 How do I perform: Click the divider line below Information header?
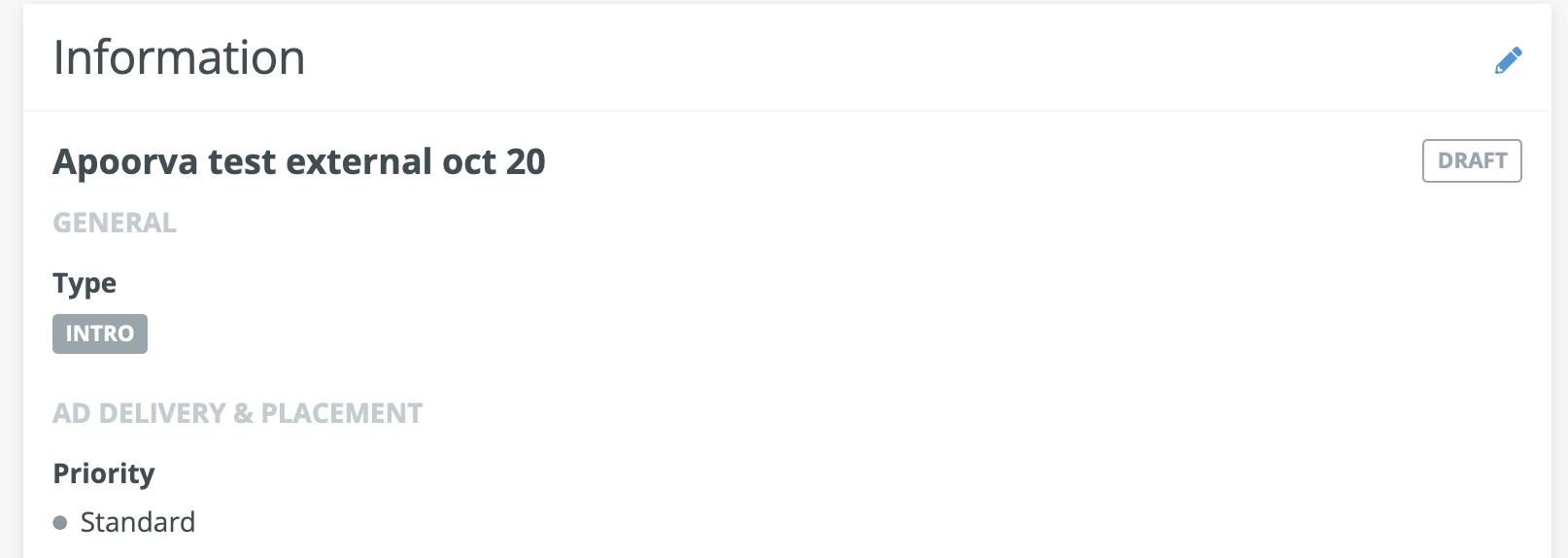point(787,111)
